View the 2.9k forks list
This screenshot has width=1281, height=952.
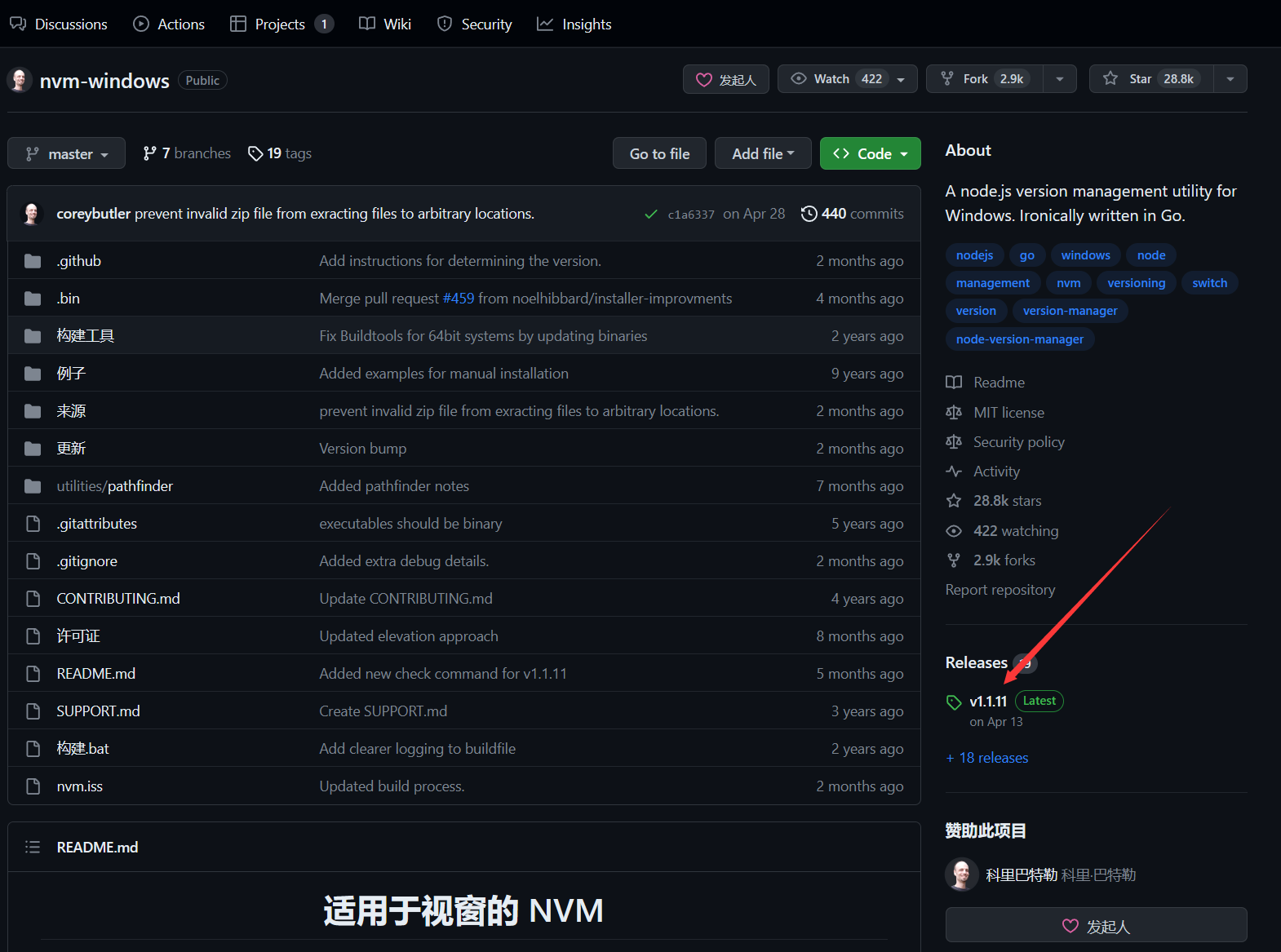[x=991, y=560]
